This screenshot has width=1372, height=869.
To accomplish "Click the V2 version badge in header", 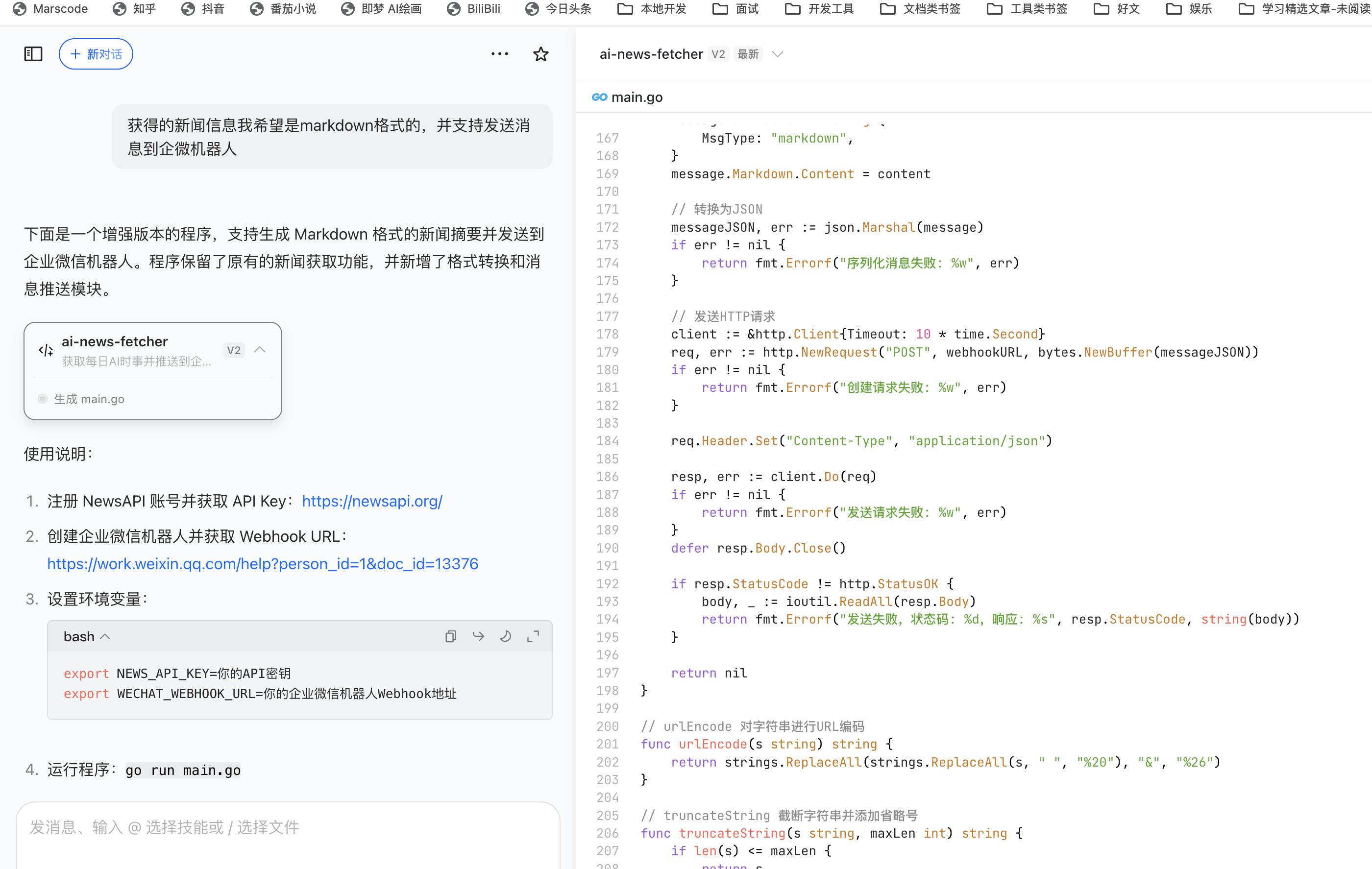I will (x=718, y=54).
